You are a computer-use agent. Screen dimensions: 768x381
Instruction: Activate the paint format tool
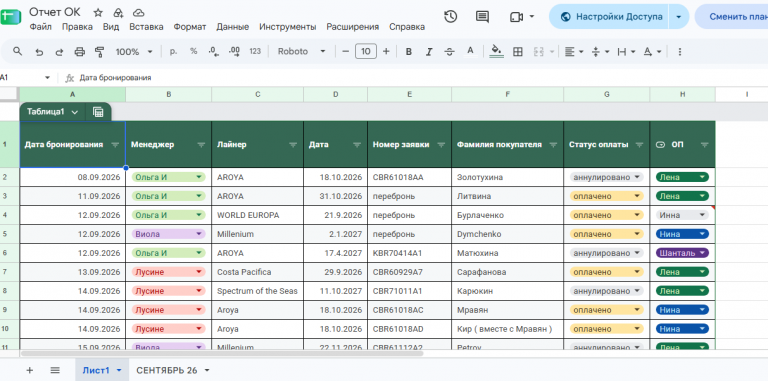click(x=99, y=52)
